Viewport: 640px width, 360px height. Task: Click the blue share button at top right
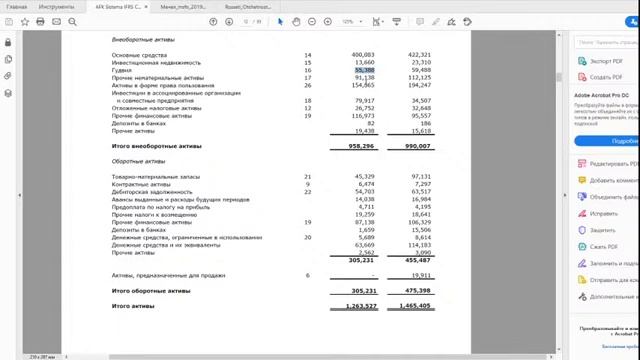point(632,22)
